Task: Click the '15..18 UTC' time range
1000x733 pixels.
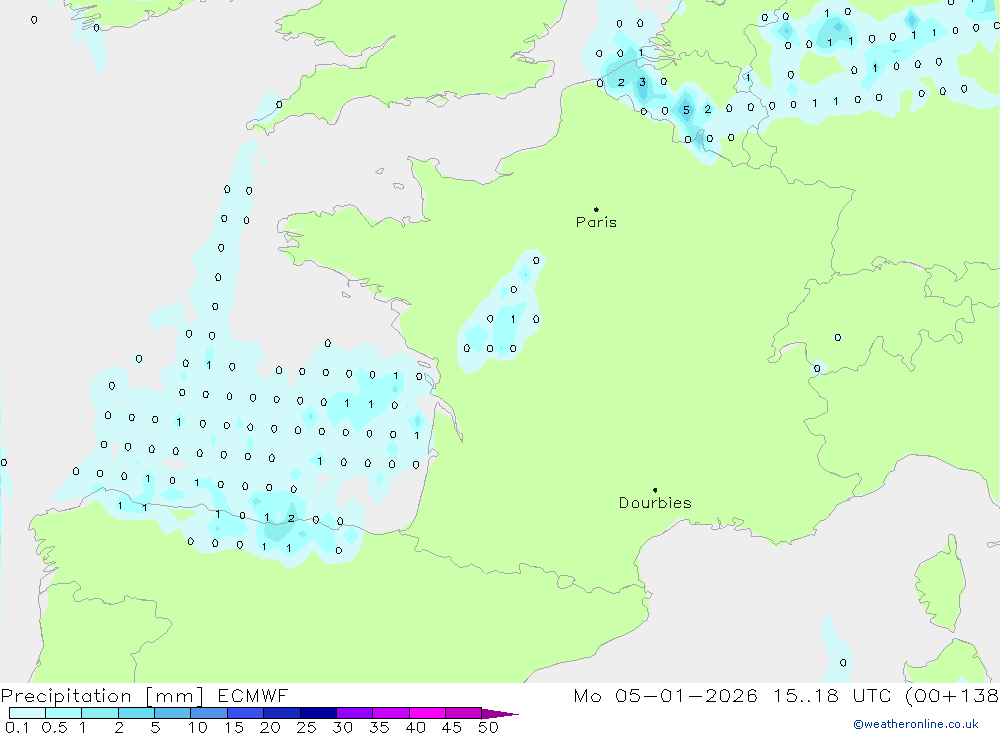Action: (x=832, y=696)
